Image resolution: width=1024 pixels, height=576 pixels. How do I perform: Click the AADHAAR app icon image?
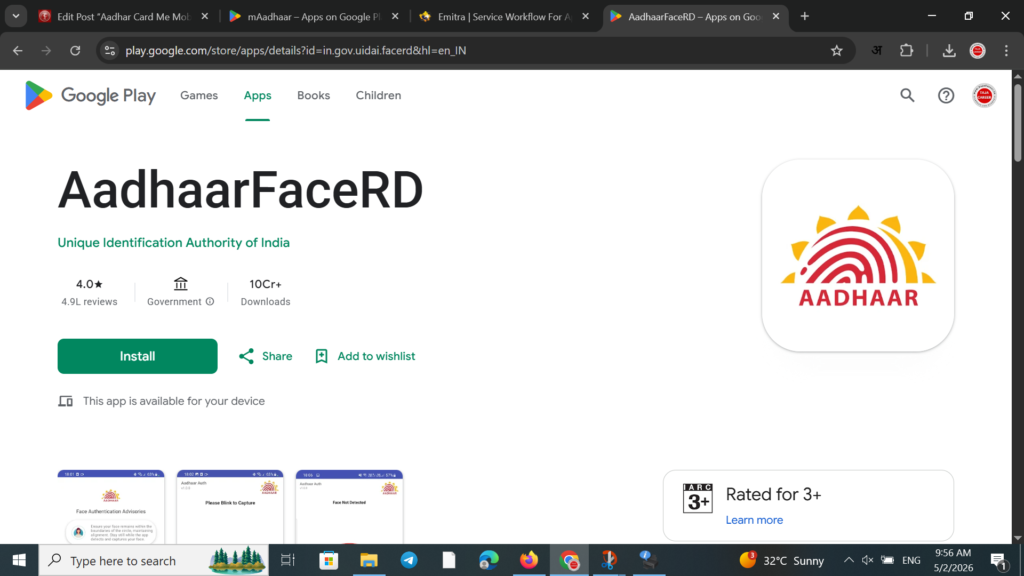click(x=857, y=255)
